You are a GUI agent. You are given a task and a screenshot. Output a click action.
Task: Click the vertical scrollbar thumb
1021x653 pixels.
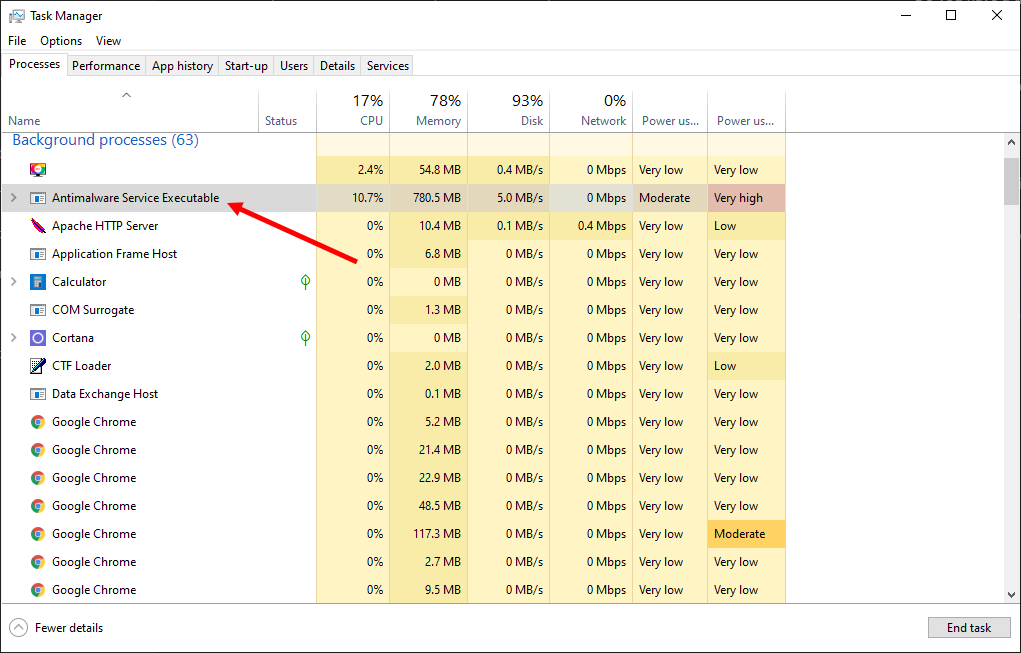click(x=1011, y=181)
